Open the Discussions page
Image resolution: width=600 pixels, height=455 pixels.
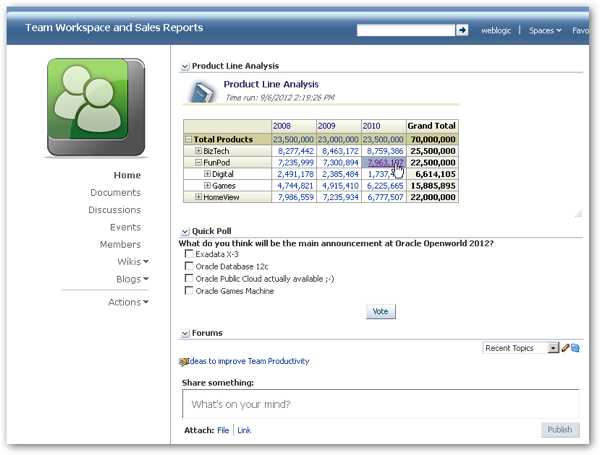[114, 210]
